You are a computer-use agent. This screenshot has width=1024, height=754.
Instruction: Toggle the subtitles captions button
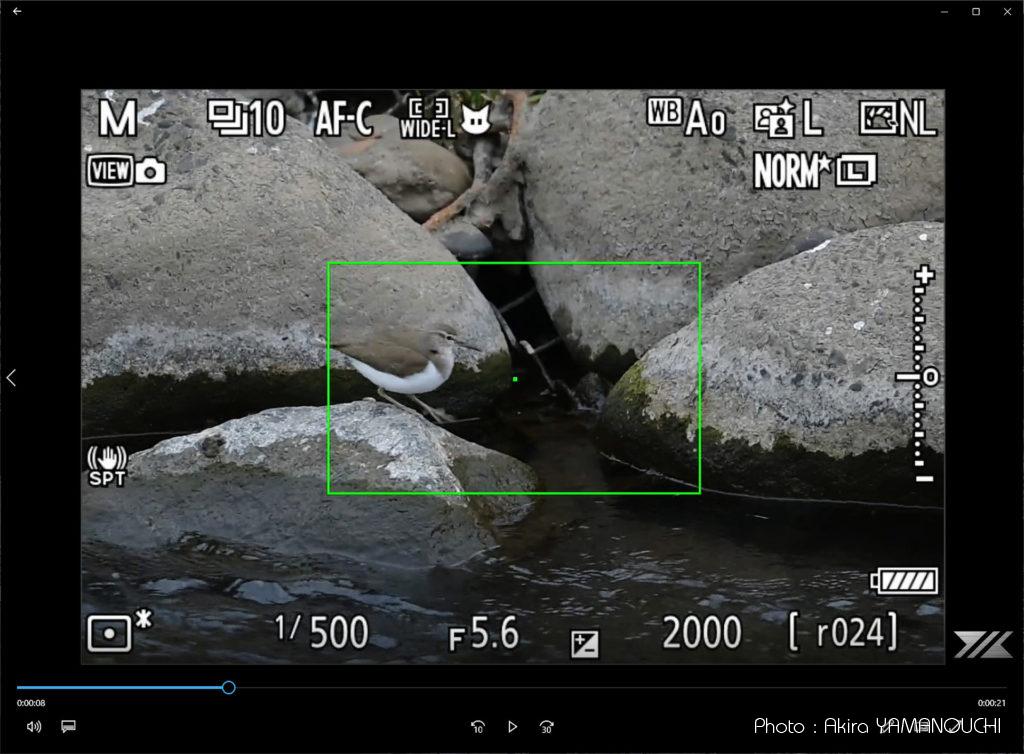[x=68, y=727]
